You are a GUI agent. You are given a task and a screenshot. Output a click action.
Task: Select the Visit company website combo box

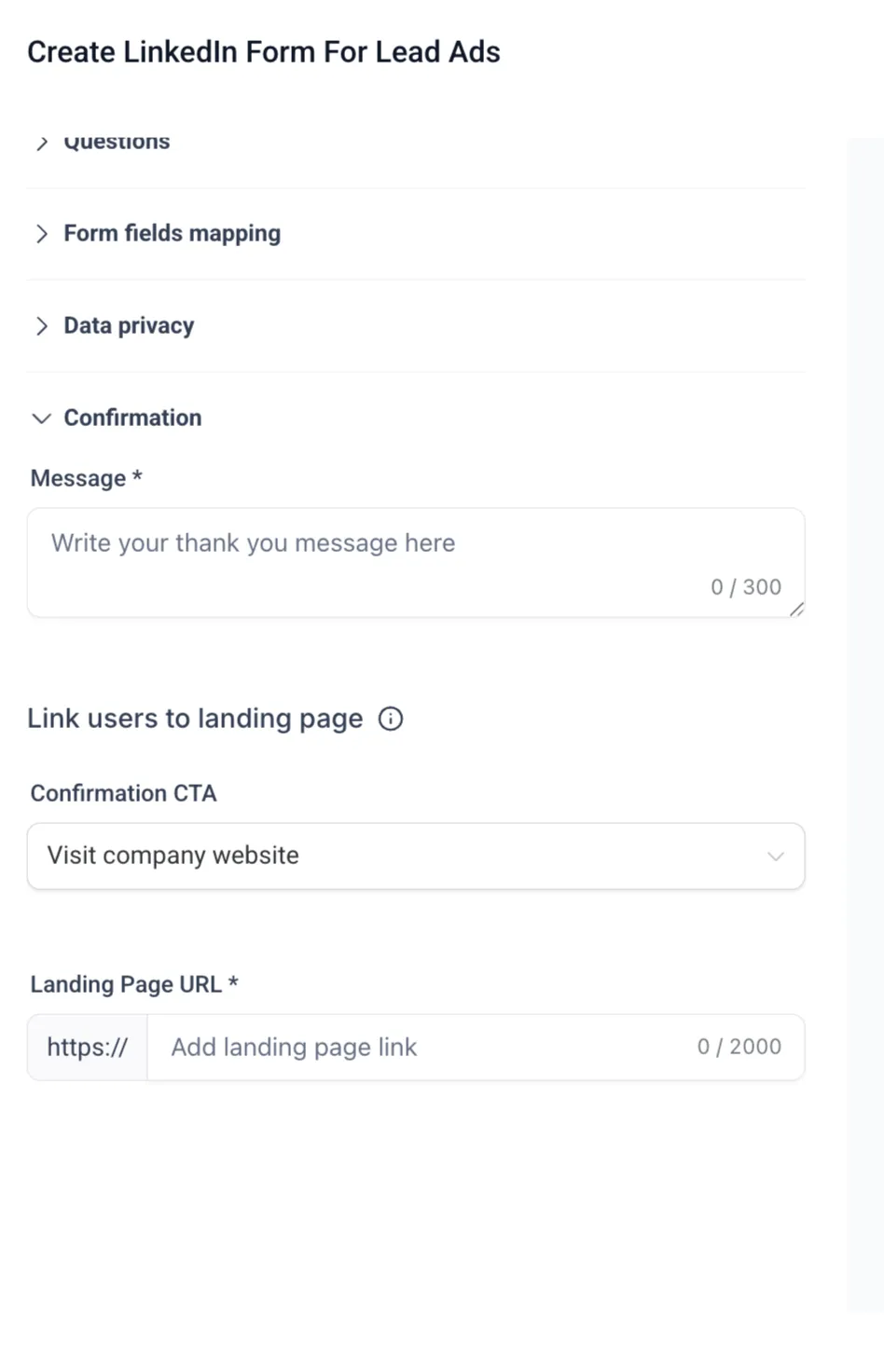tap(416, 856)
